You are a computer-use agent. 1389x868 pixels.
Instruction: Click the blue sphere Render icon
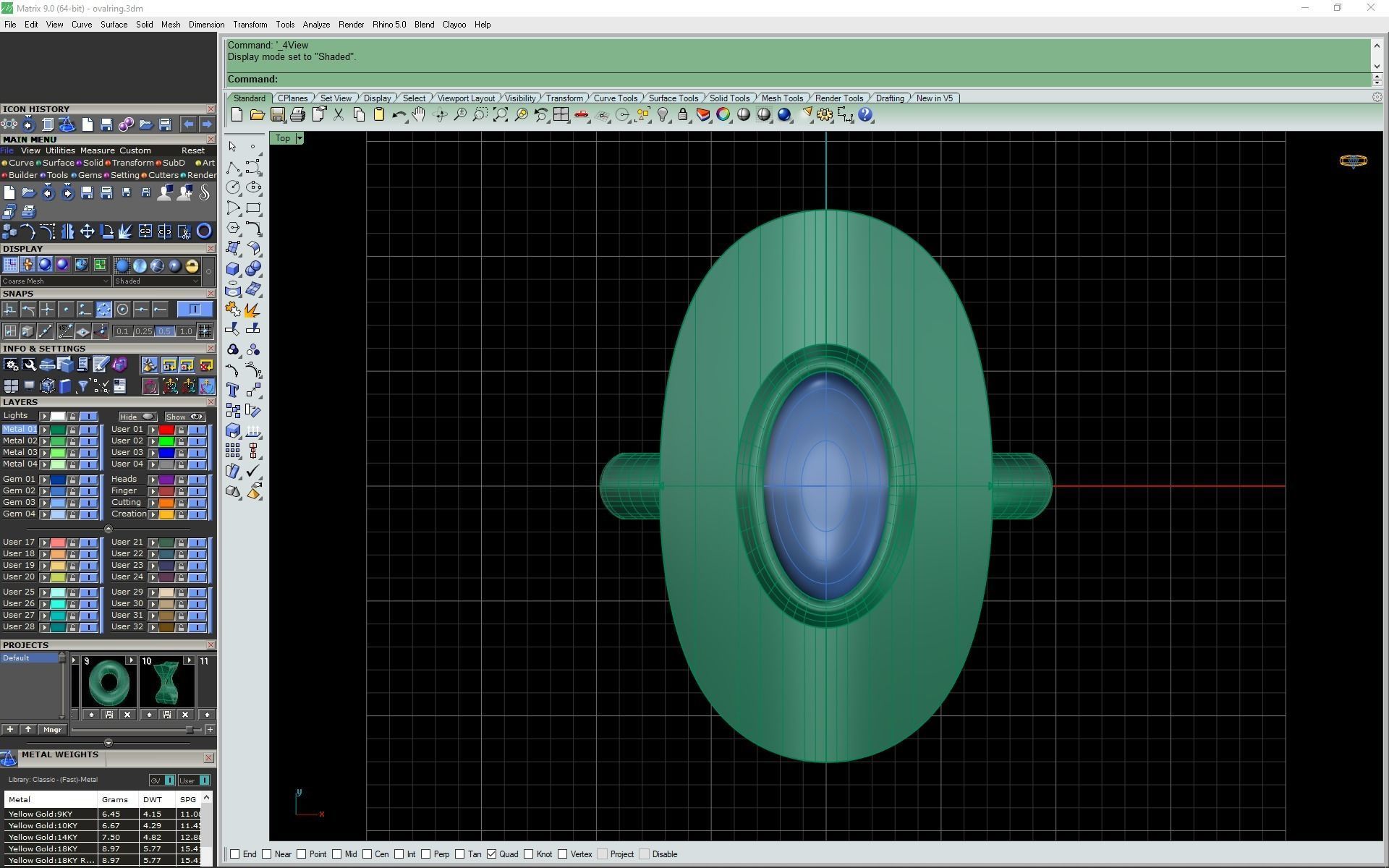coord(784,115)
